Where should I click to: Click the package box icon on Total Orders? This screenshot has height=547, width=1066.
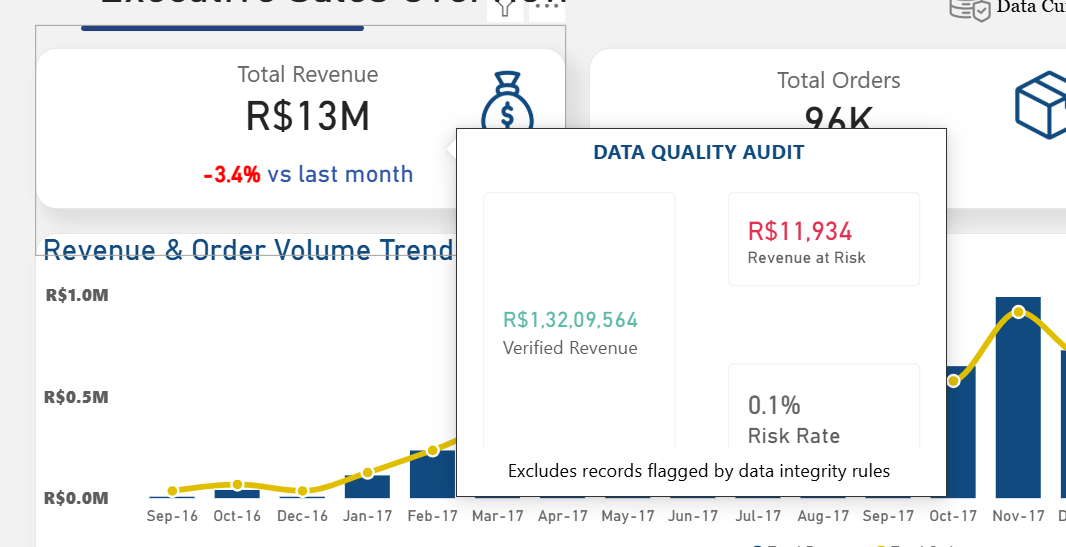(x=1042, y=104)
